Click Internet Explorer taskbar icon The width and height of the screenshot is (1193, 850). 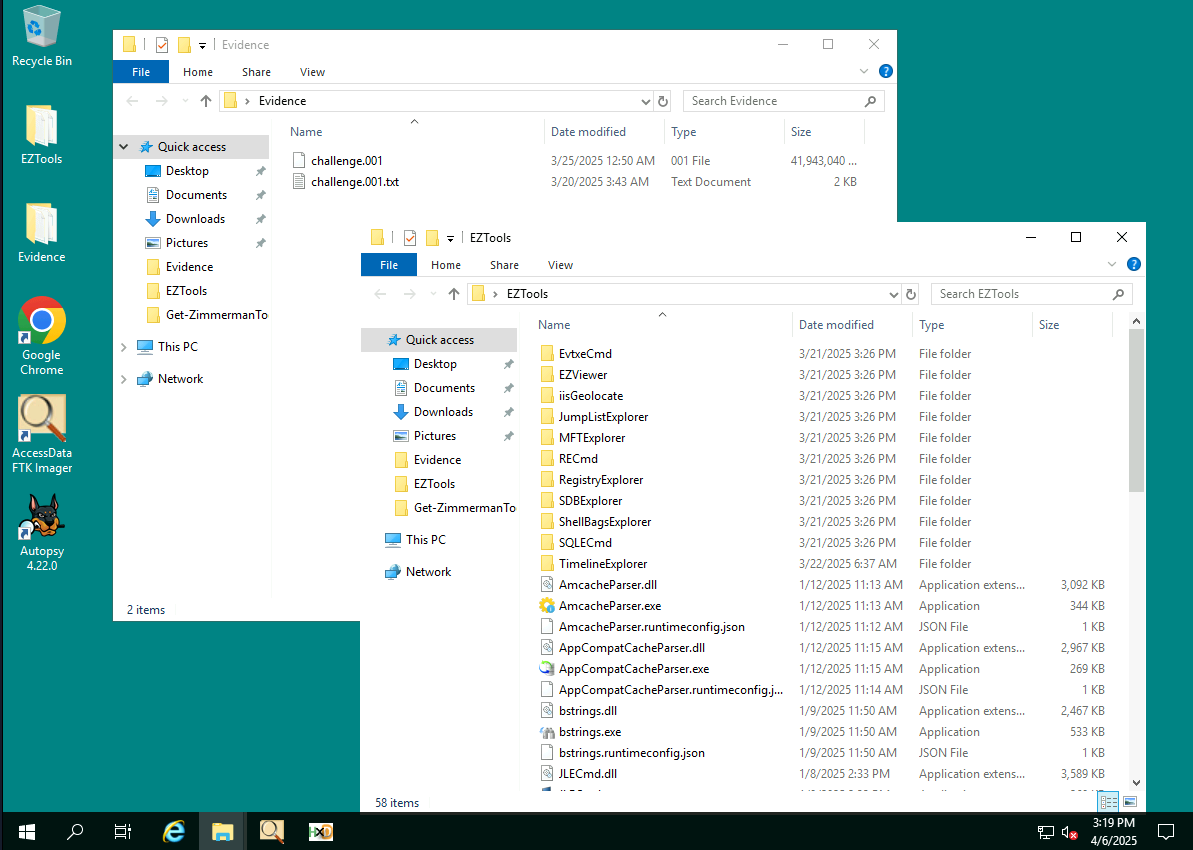coord(174,831)
